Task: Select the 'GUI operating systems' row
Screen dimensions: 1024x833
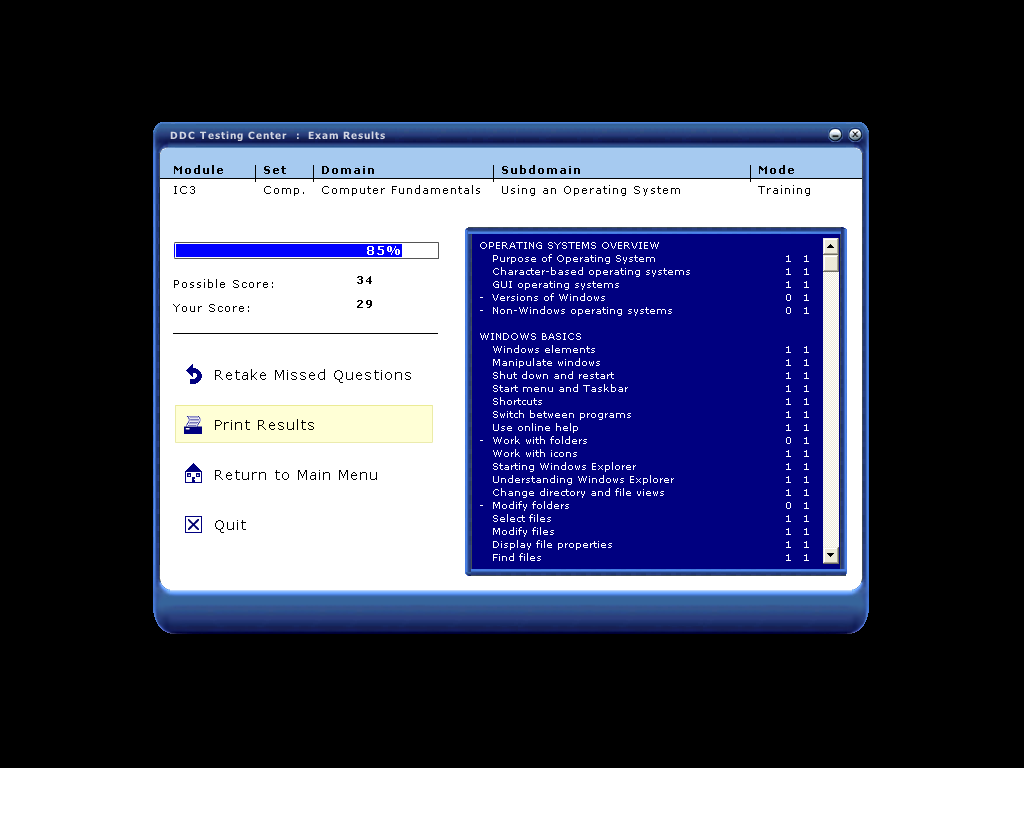Action: point(645,285)
